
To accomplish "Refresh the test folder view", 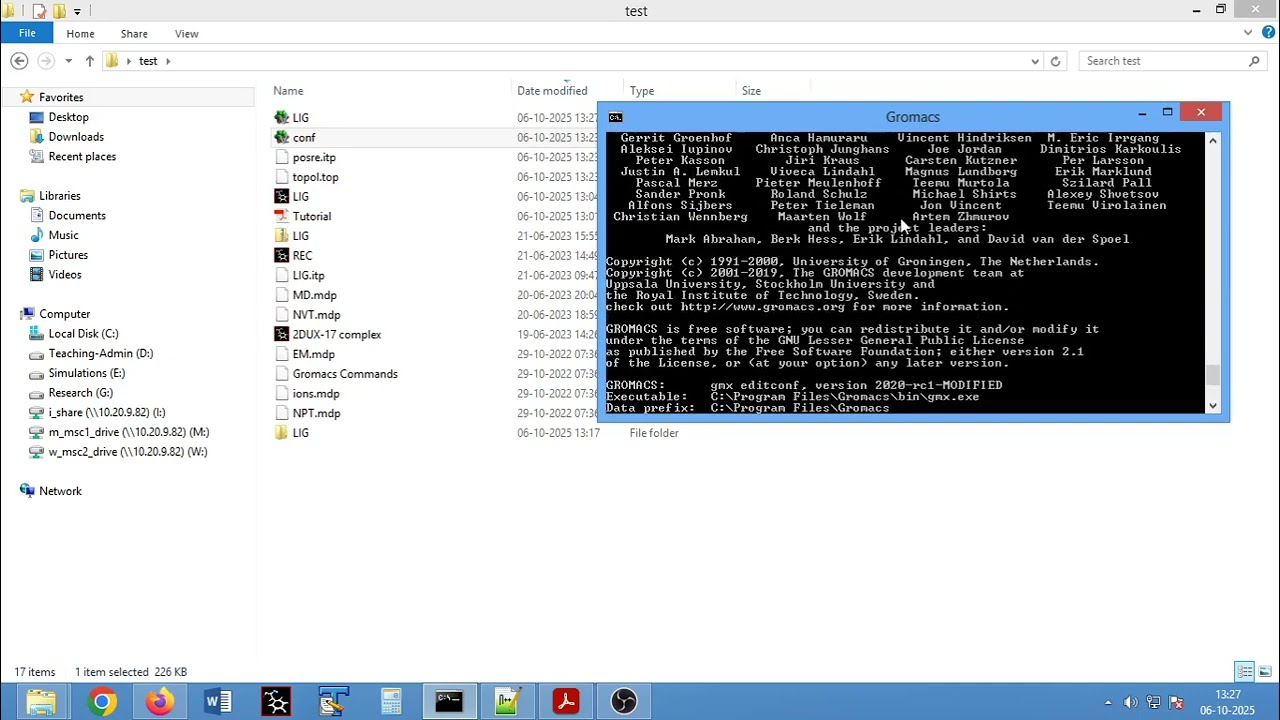I will 1055,61.
